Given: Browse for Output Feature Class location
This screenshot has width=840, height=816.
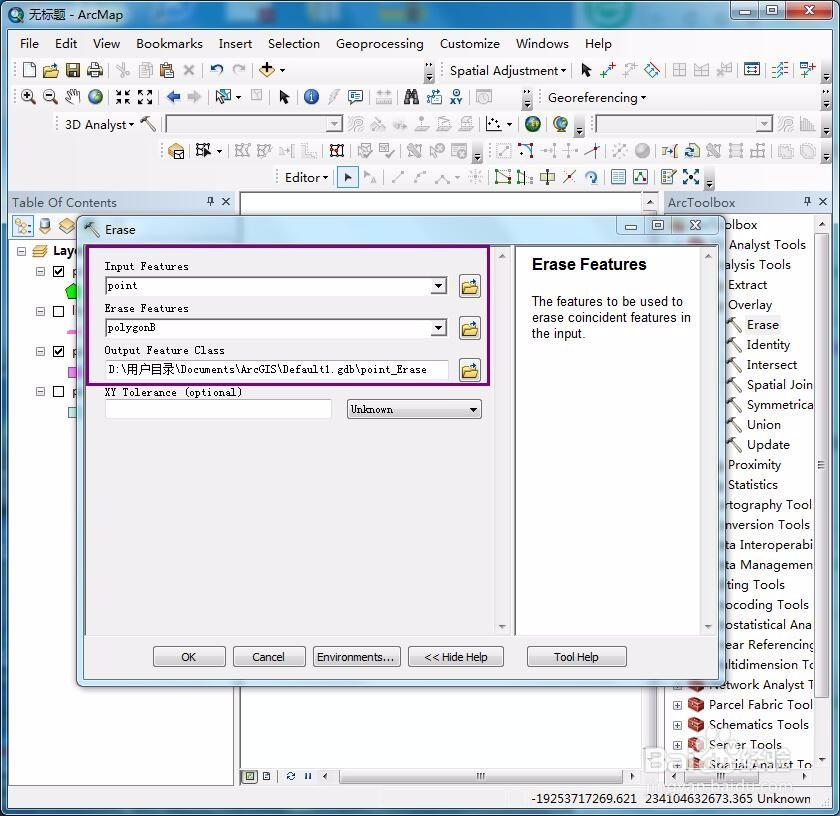Looking at the screenshot, I should [470, 370].
